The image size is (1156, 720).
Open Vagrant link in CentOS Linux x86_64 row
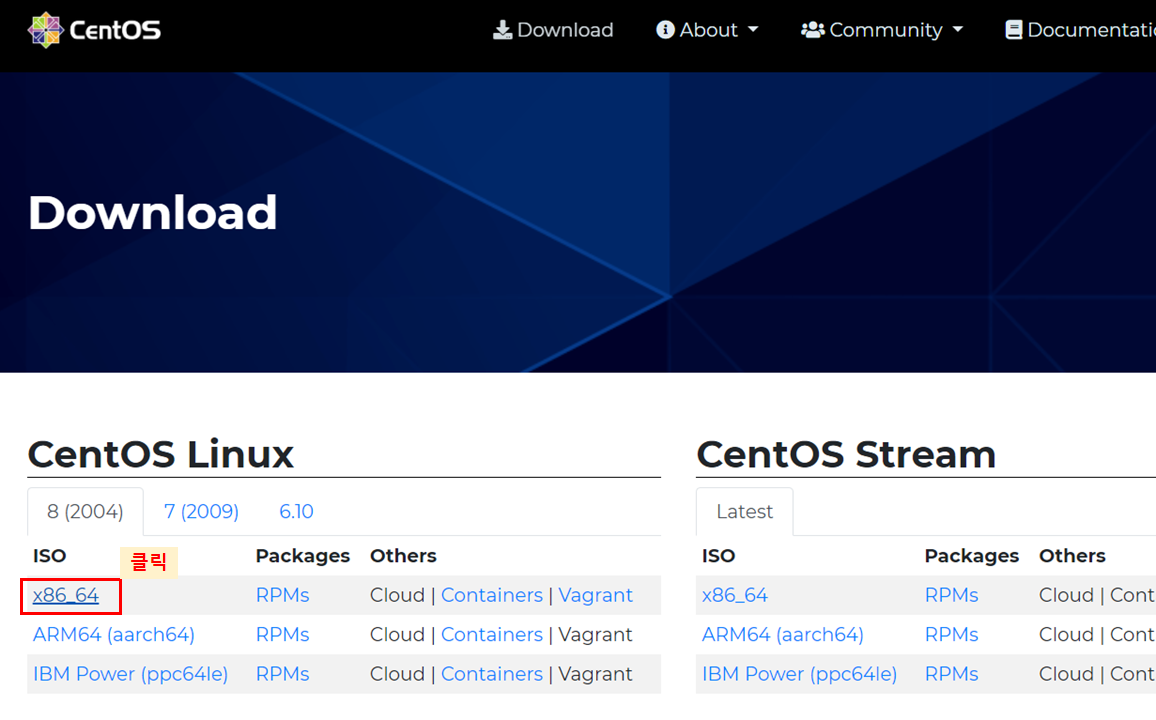coord(595,595)
